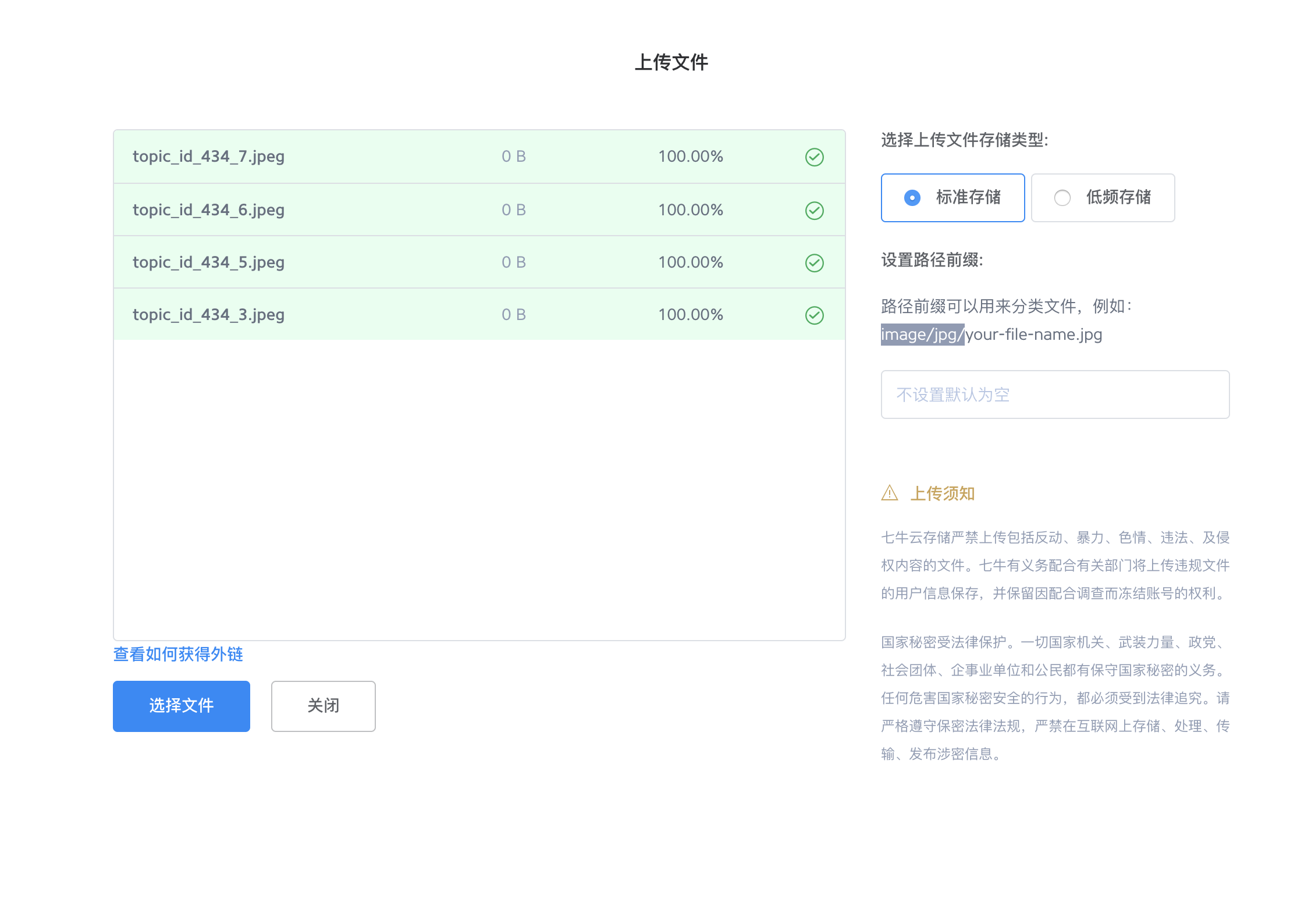Click 100.00% progress of topic_id_434_7.jpeg
This screenshot has width=1315, height=924.
(x=690, y=157)
